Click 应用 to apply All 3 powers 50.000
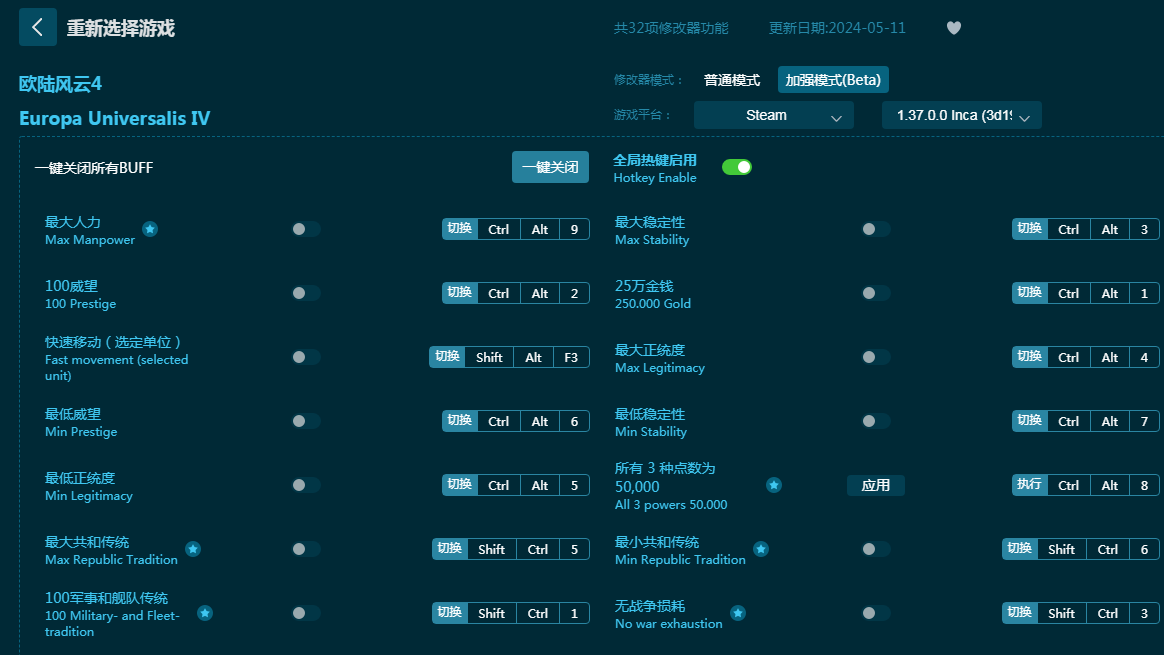The height and width of the screenshot is (655, 1164). click(876, 485)
